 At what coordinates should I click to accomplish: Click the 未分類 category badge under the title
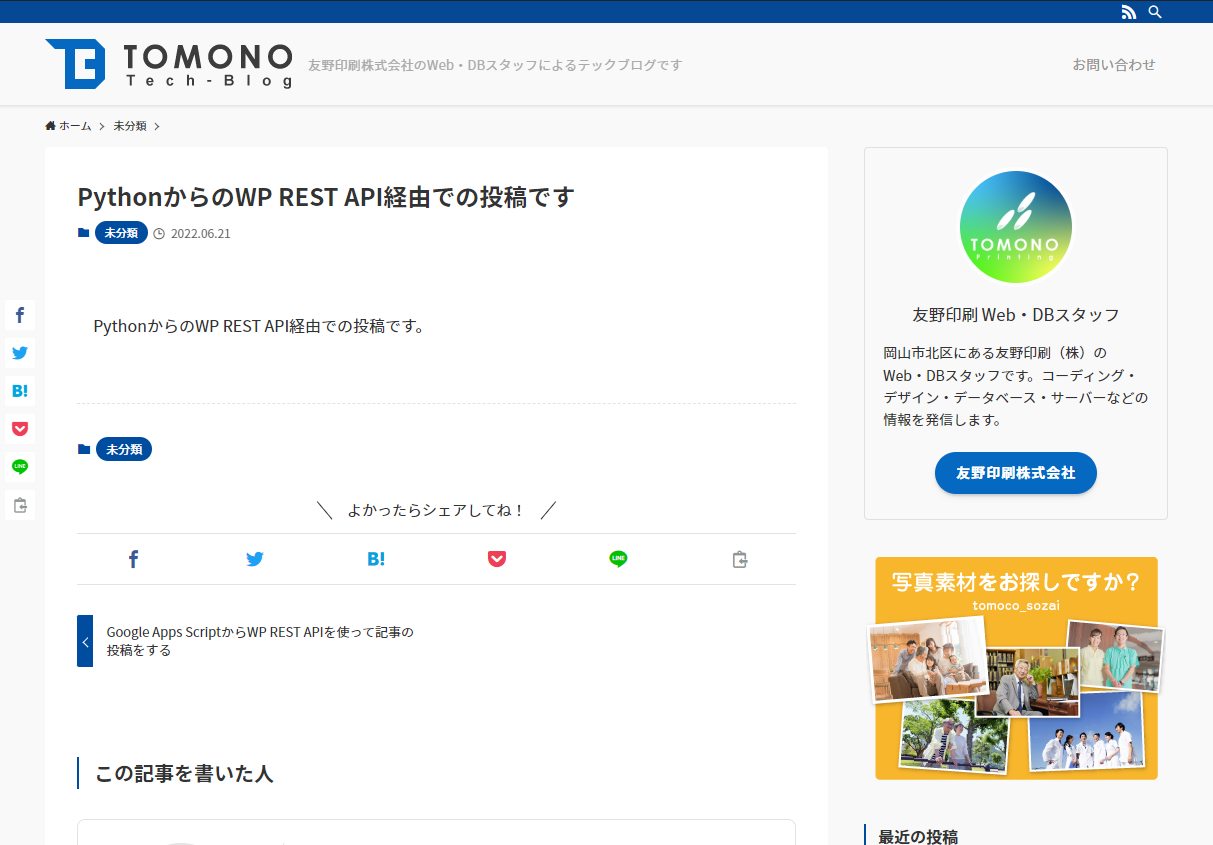tap(120, 232)
